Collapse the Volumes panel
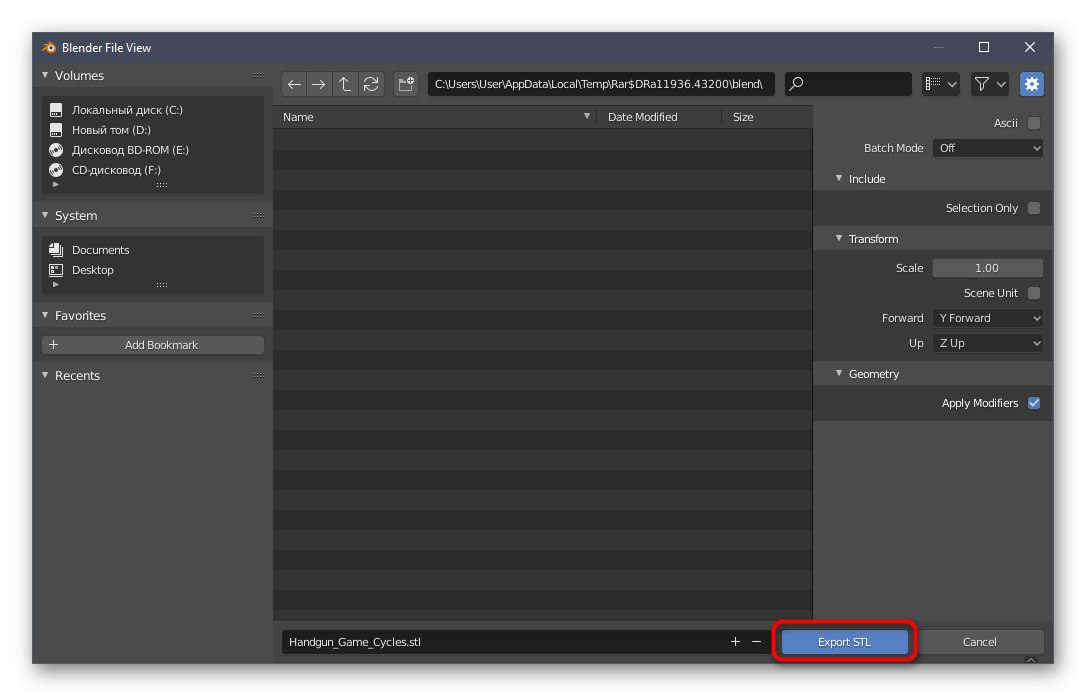The image size is (1086, 696). 45,75
